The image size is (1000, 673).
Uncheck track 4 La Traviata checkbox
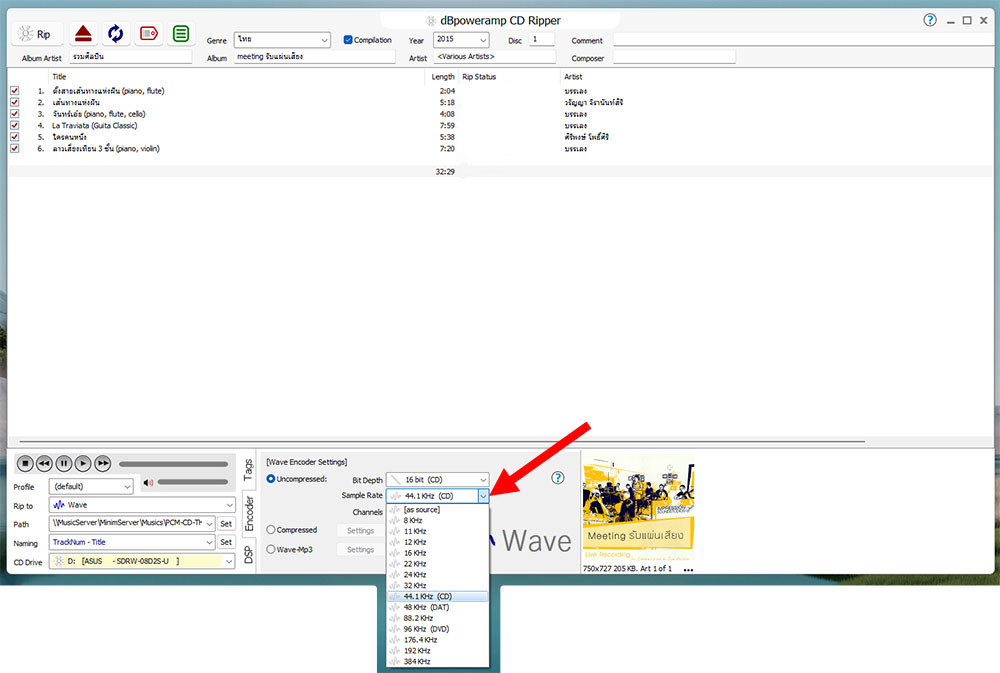[14, 126]
